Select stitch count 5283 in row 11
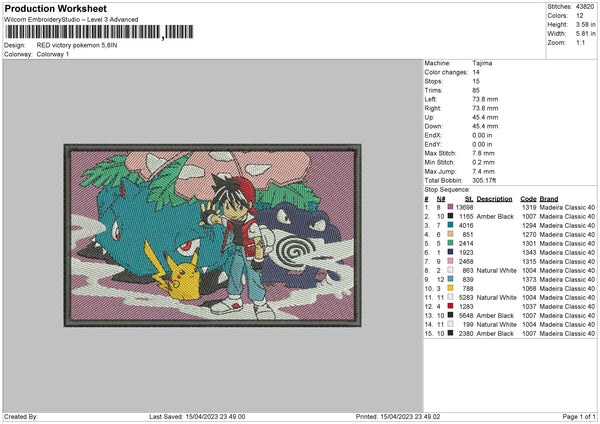Image resolution: width=600 pixels, height=424 pixels. [466, 297]
